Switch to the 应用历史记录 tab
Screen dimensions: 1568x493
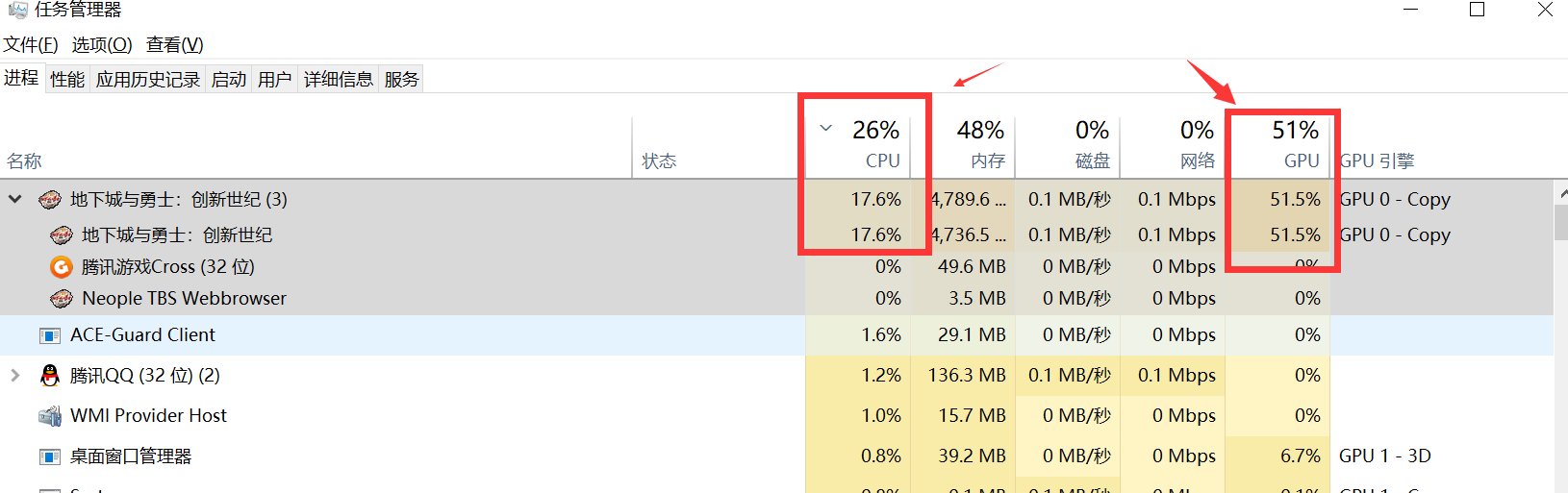[148, 80]
